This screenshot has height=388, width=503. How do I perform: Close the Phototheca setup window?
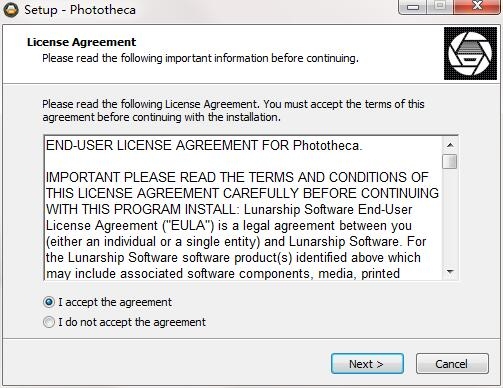coord(477,7)
